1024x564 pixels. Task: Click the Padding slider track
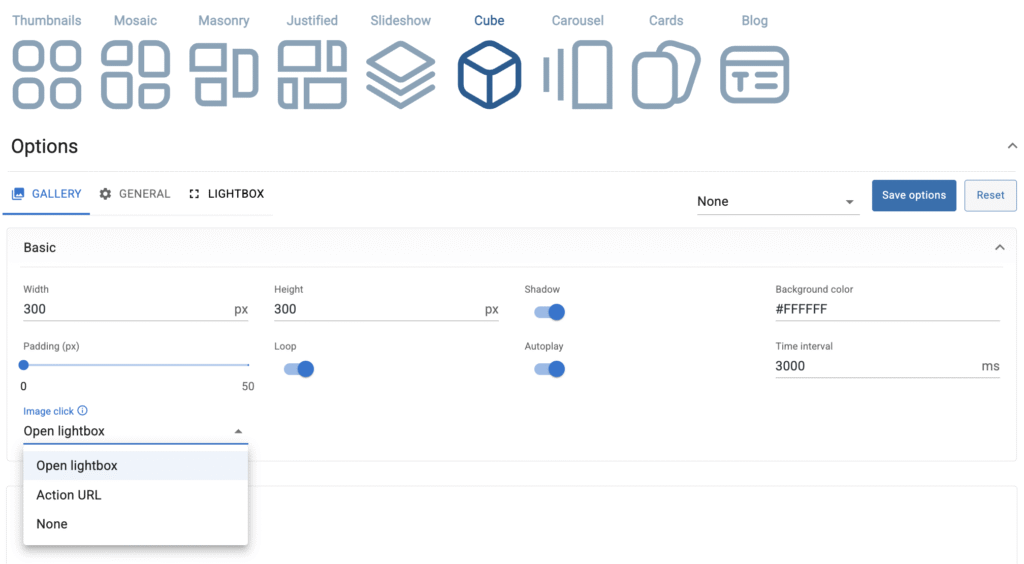coord(136,365)
